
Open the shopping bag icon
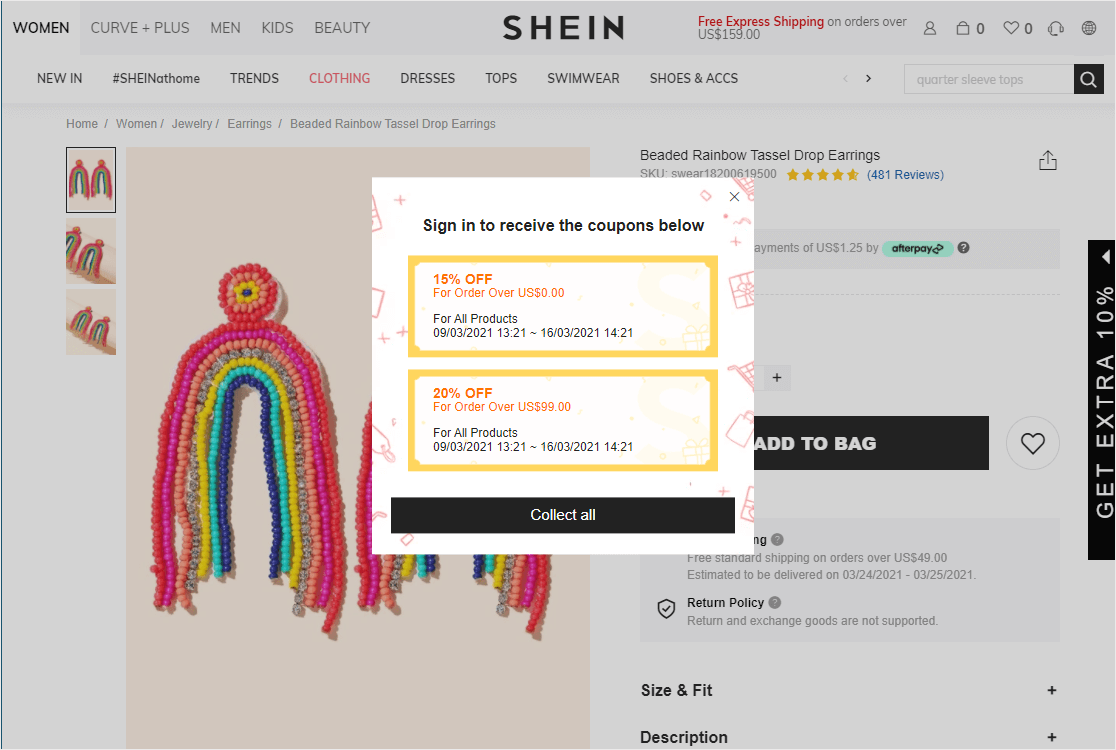[x=963, y=28]
